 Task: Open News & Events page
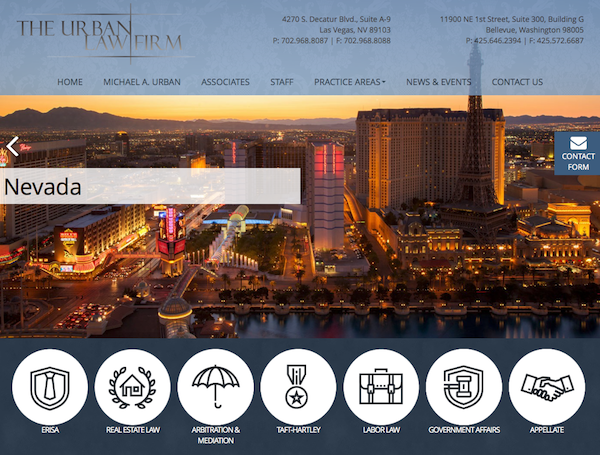click(439, 82)
